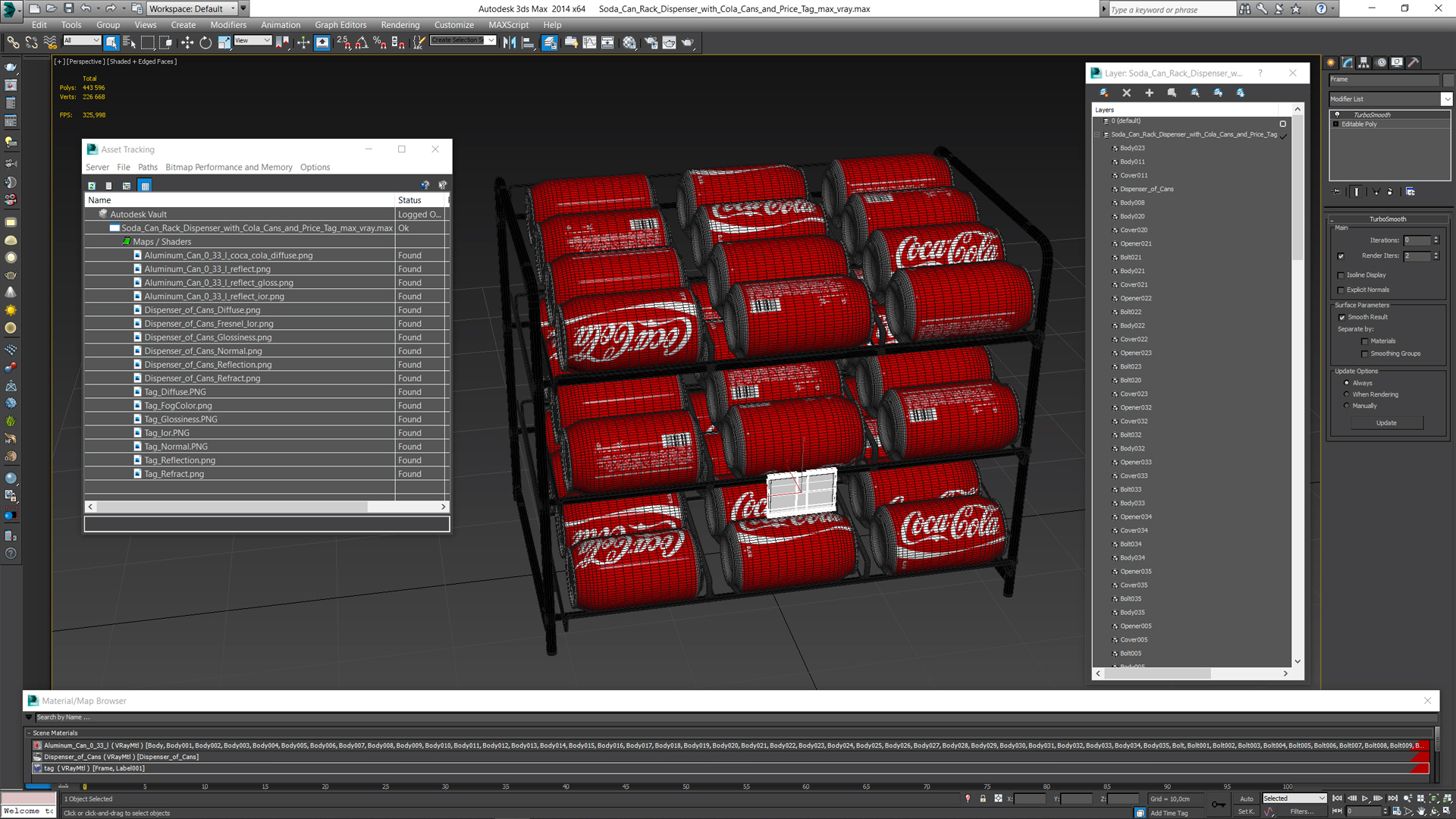Activate the Select Object tool
The width and height of the screenshot is (1456, 819).
pyautogui.click(x=111, y=42)
